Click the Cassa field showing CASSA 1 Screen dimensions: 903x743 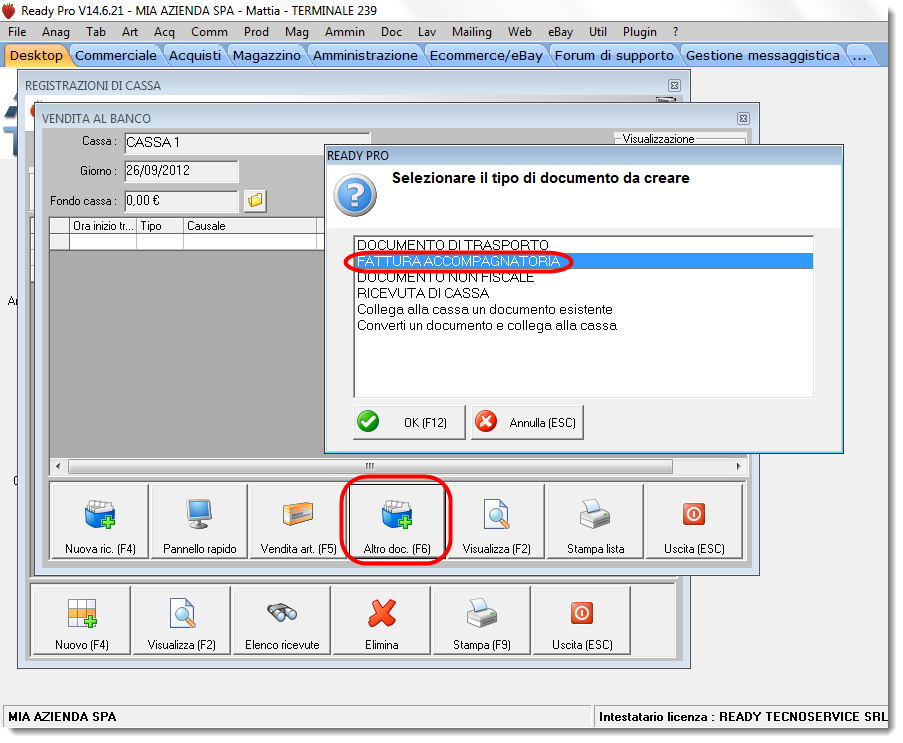[247, 142]
